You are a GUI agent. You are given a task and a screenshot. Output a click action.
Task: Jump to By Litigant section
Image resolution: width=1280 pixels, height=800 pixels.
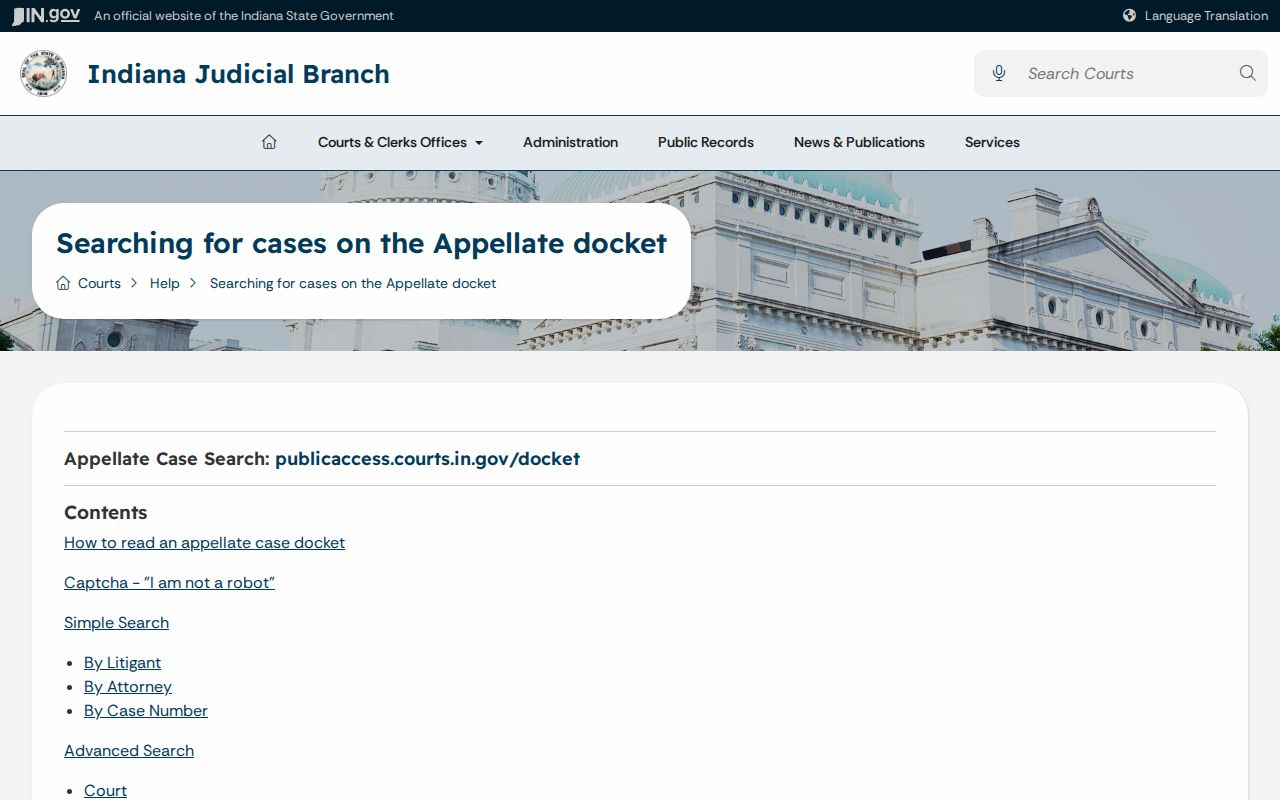122,662
